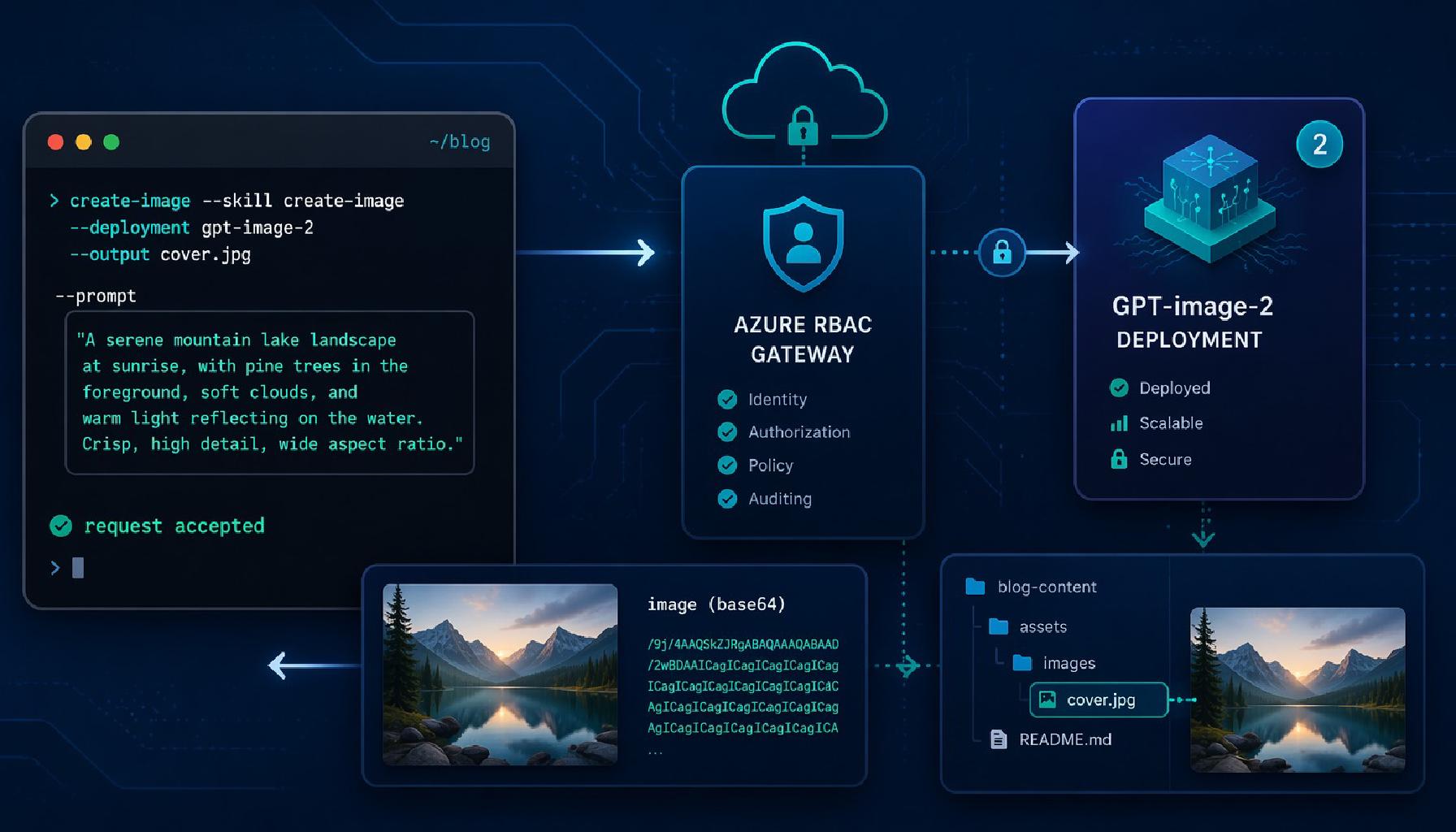Click the shield user icon in gateway card
Viewport: 1456px width, 832px height.
[804, 244]
